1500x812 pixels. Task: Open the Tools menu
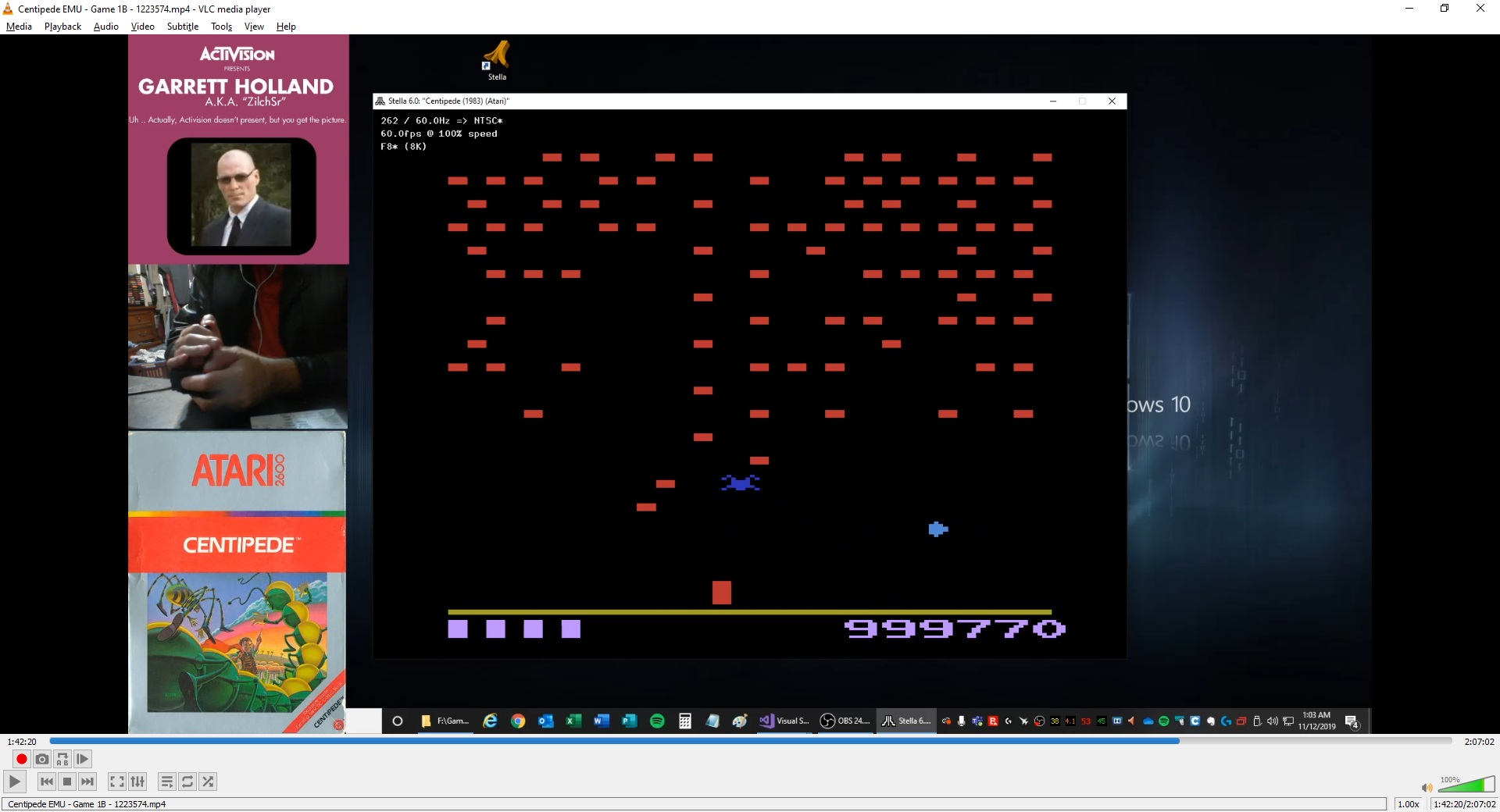click(x=222, y=27)
